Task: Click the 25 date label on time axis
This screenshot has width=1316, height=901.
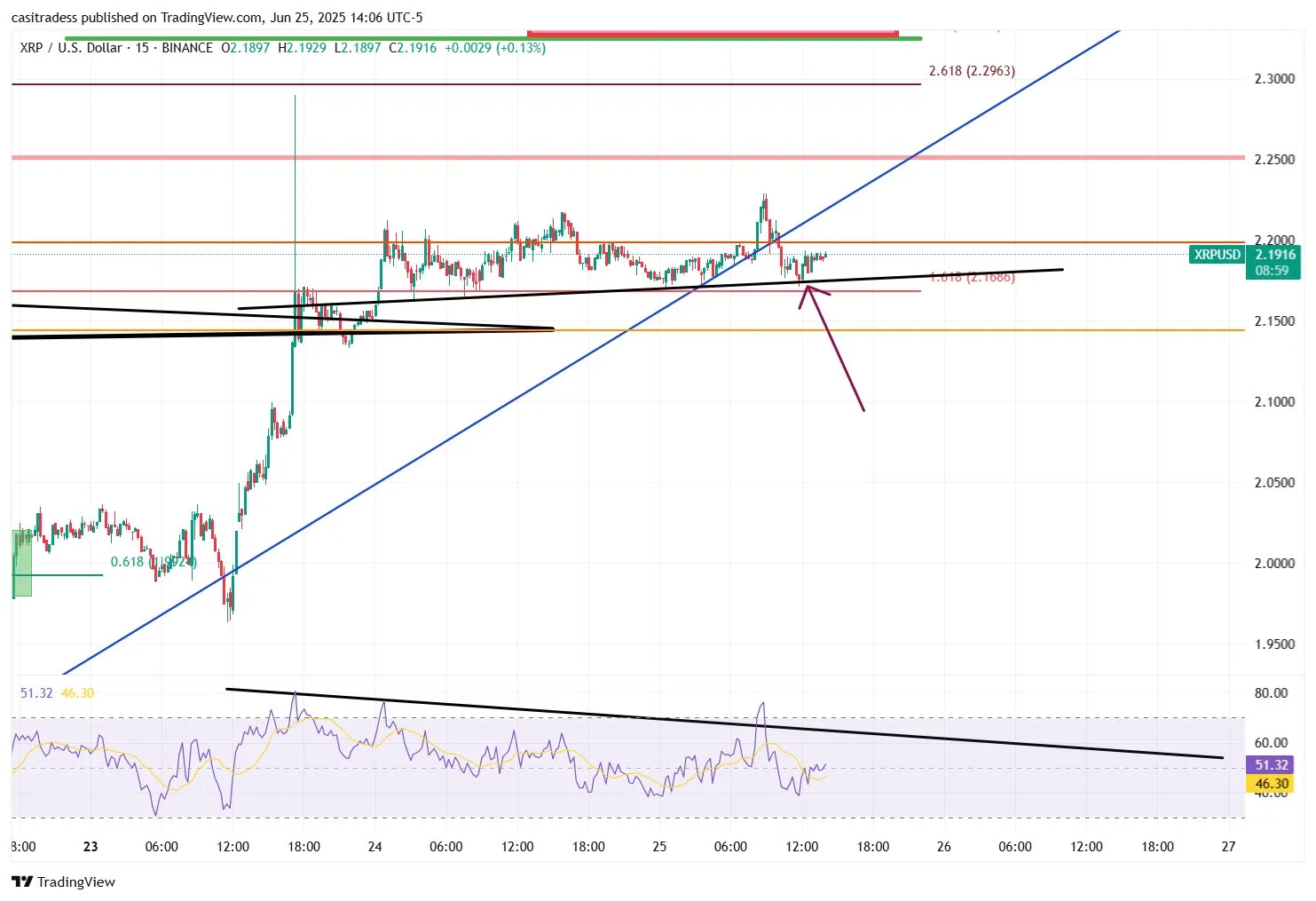Action: 659,847
